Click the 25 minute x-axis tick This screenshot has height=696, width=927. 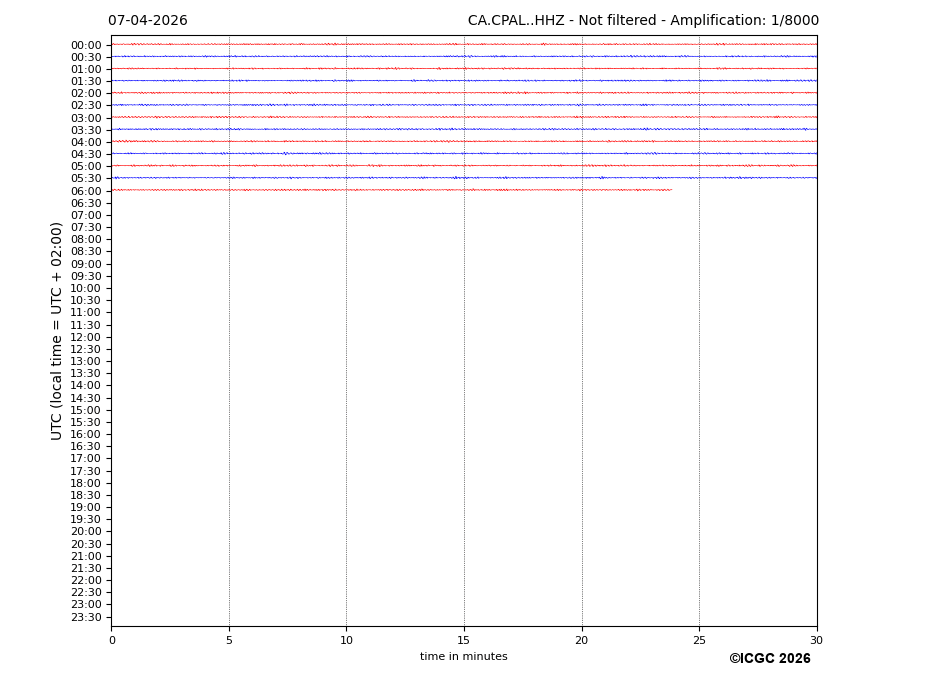(699, 640)
